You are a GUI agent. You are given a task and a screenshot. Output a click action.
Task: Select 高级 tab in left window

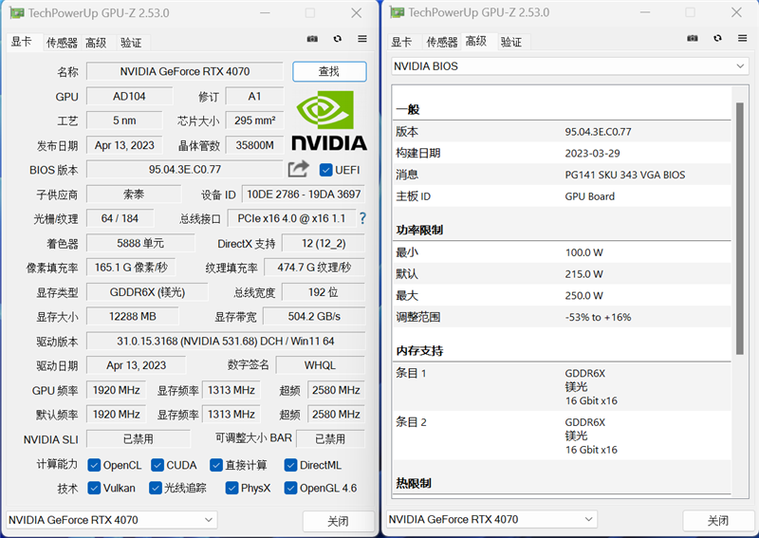click(x=96, y=43)
